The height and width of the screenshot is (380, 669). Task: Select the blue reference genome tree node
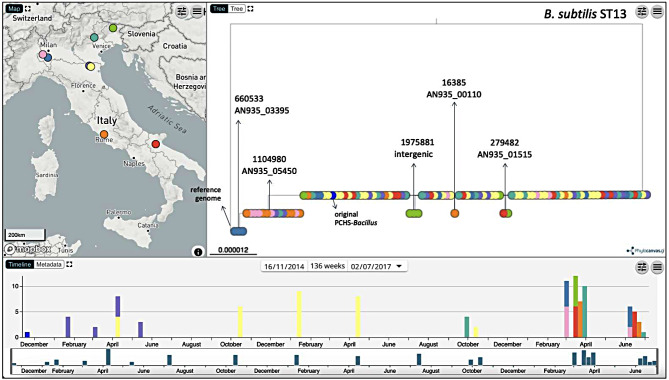tap(239, 231)
